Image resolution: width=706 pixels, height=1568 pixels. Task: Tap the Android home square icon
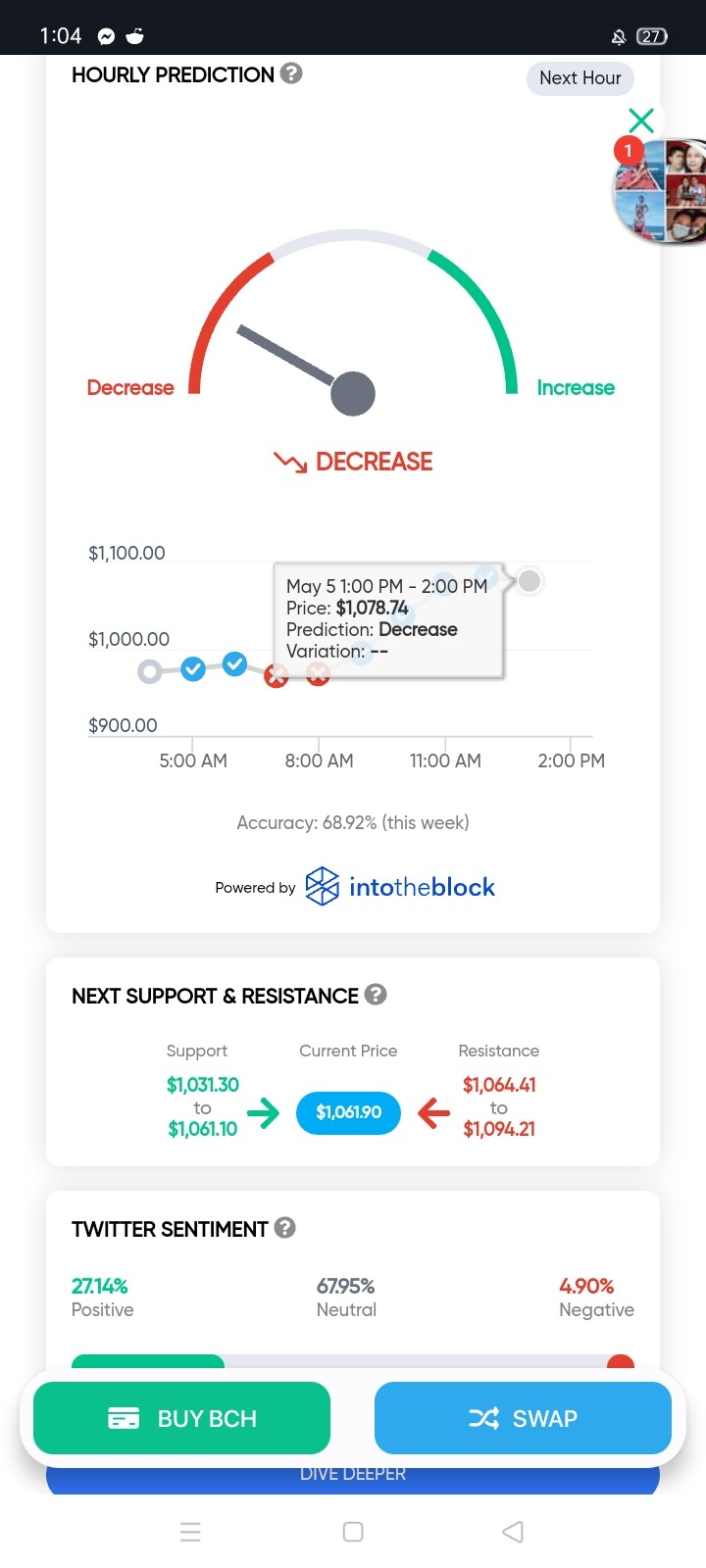[x=353, y=1532]
